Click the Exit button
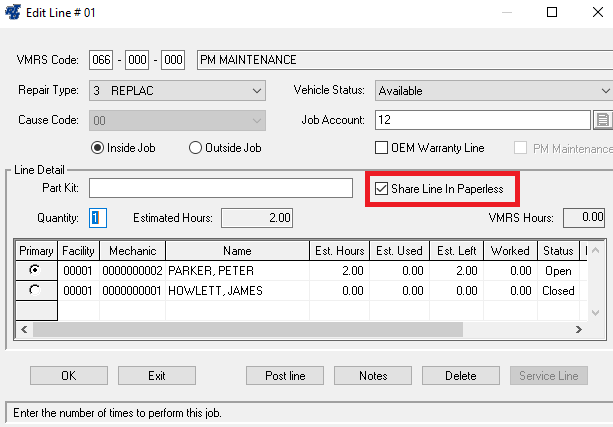Image resolution: width=613 pixels, height=427 pixels. point(156,376)
